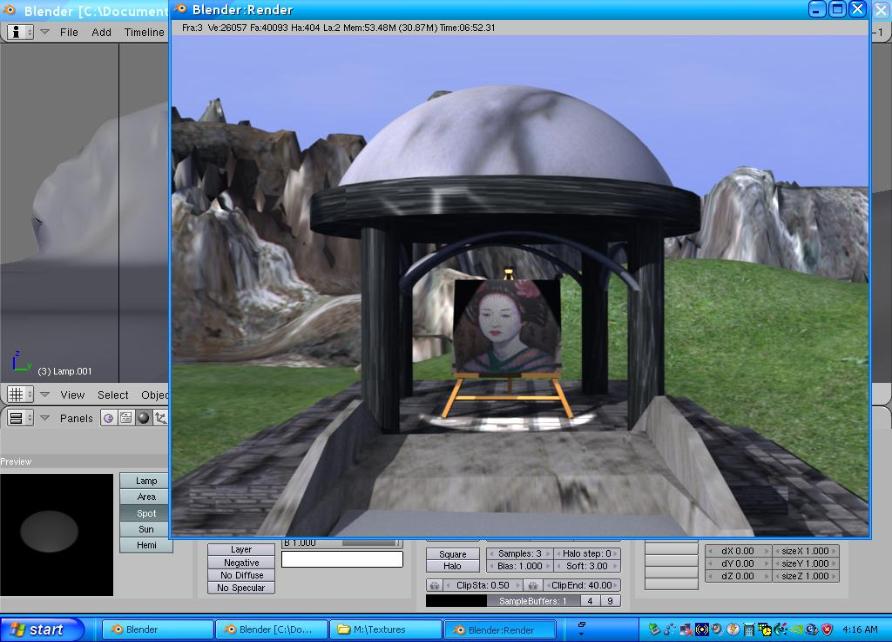Collapse the Panels header menu triangle

(45, 418)
